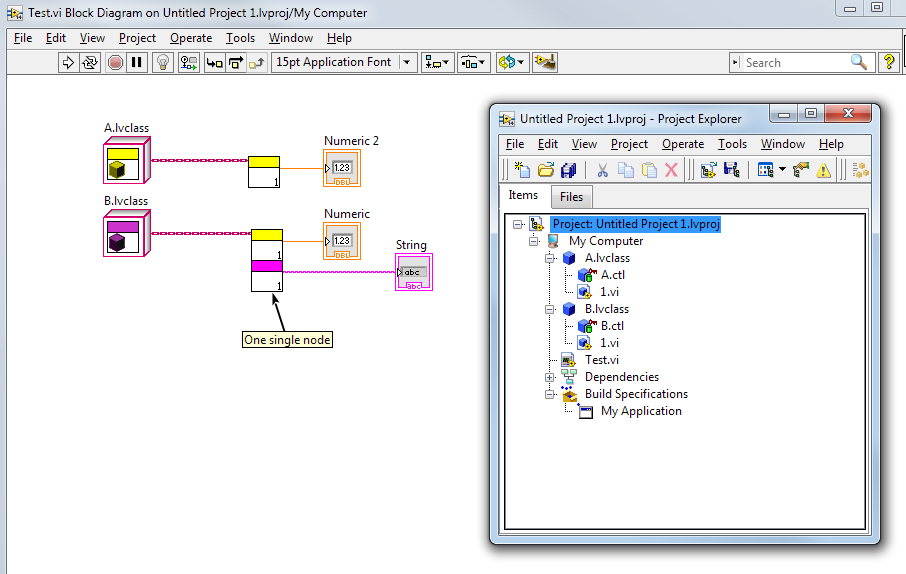This screenshot has height=574, width=906.
Task: Select Test.vi in the project tree
Action: (601, 360)
